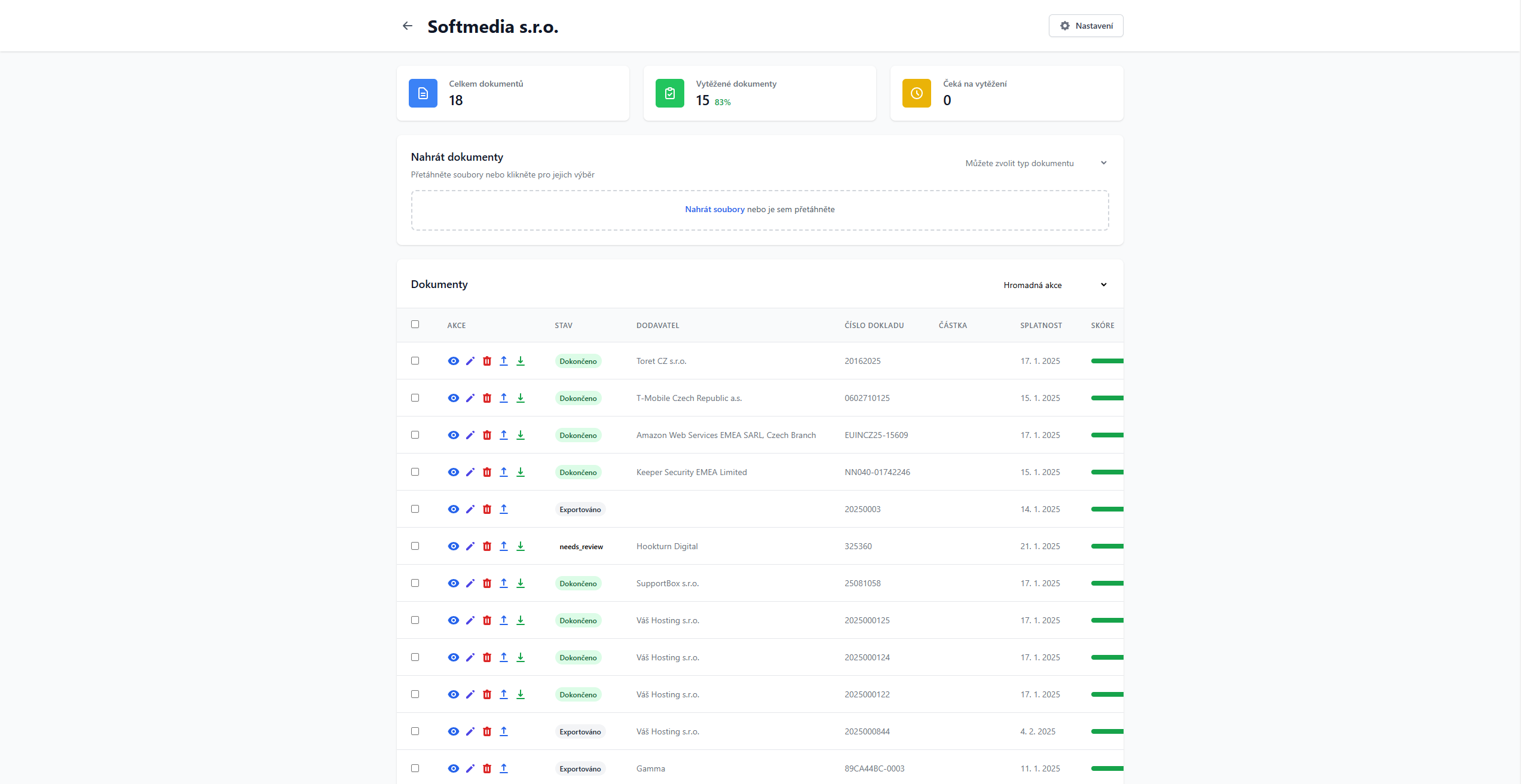
Task: Open the Hromadná akce dropdown
Action: click(1032, 285)
